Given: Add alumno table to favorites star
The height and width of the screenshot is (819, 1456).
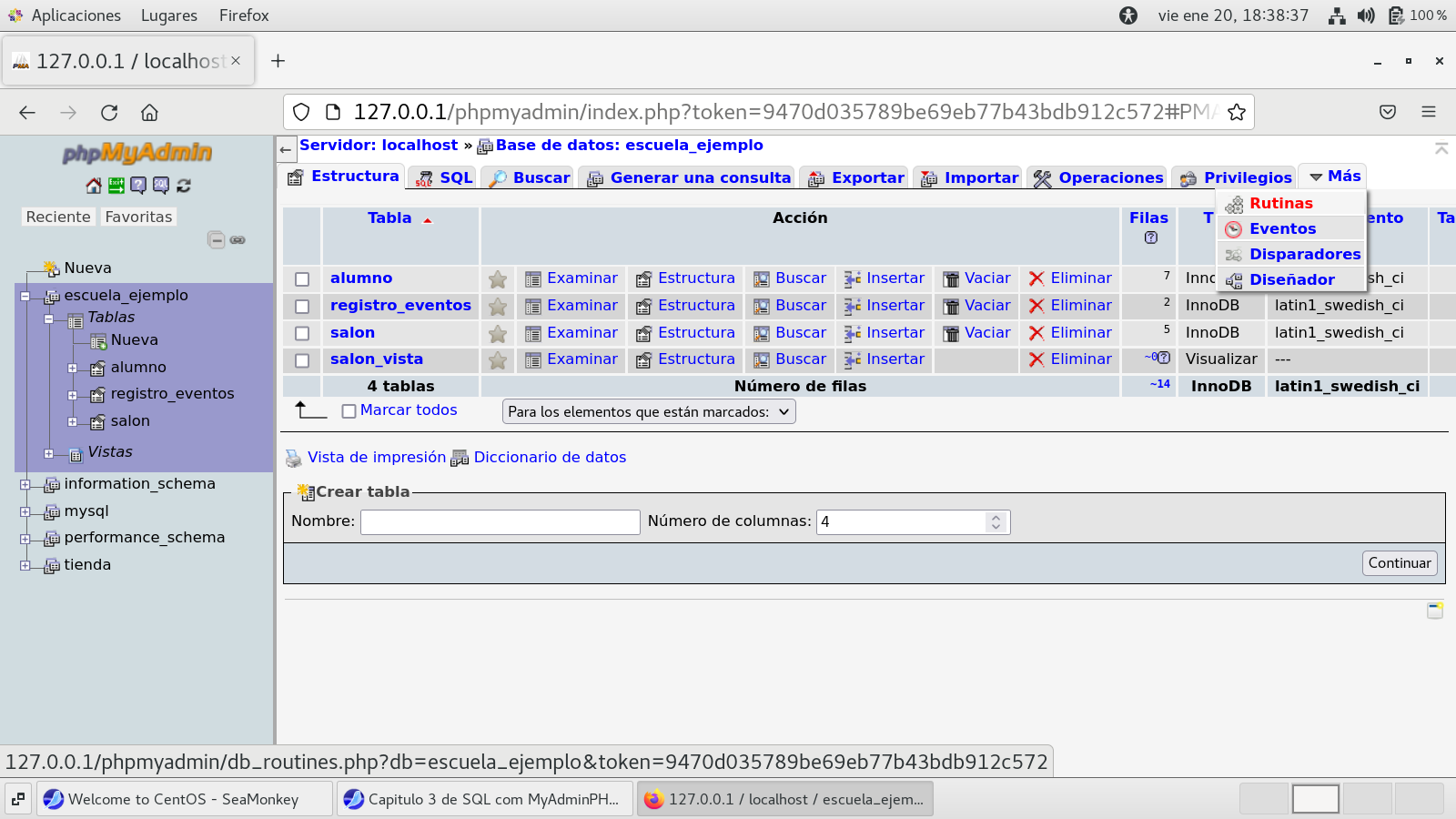Looking at the screenshot, I should click(x=498, y=279).
